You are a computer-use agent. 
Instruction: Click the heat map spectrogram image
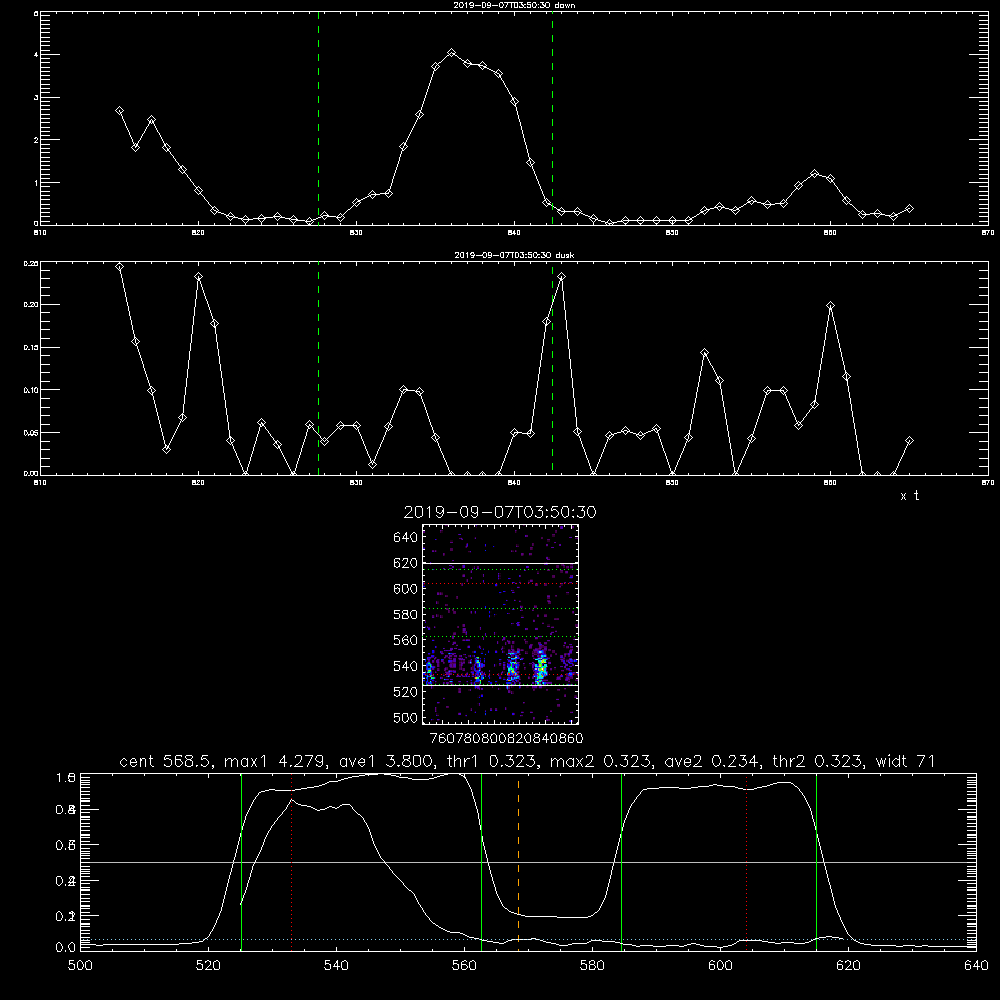click(x=500, y=624)
